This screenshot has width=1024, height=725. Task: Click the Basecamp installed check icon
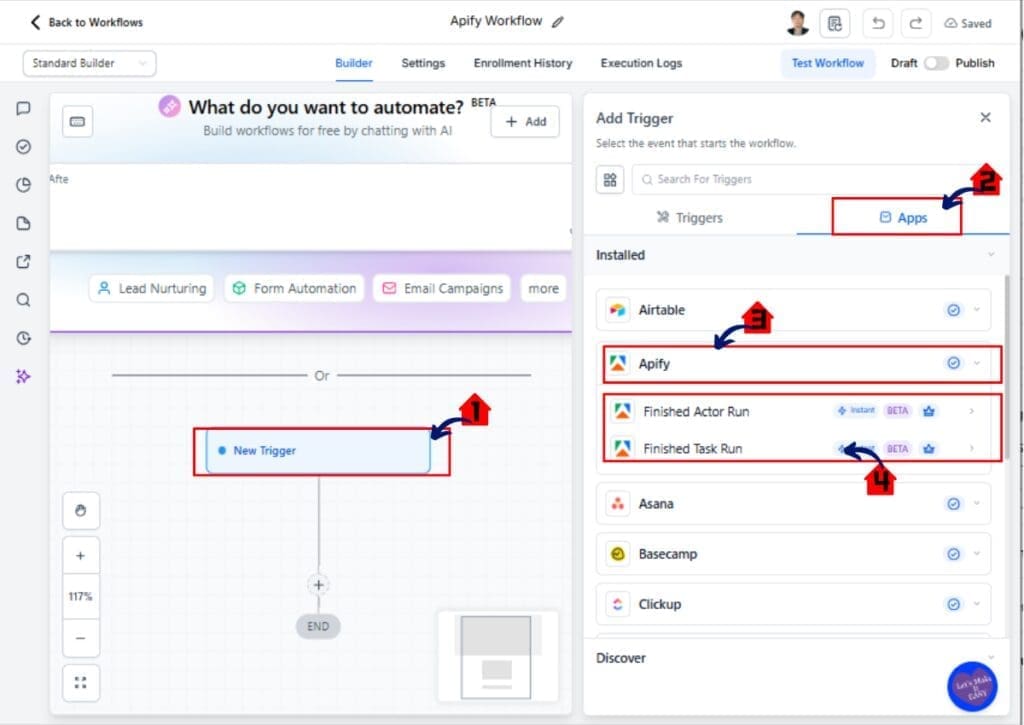coord(953,554)
